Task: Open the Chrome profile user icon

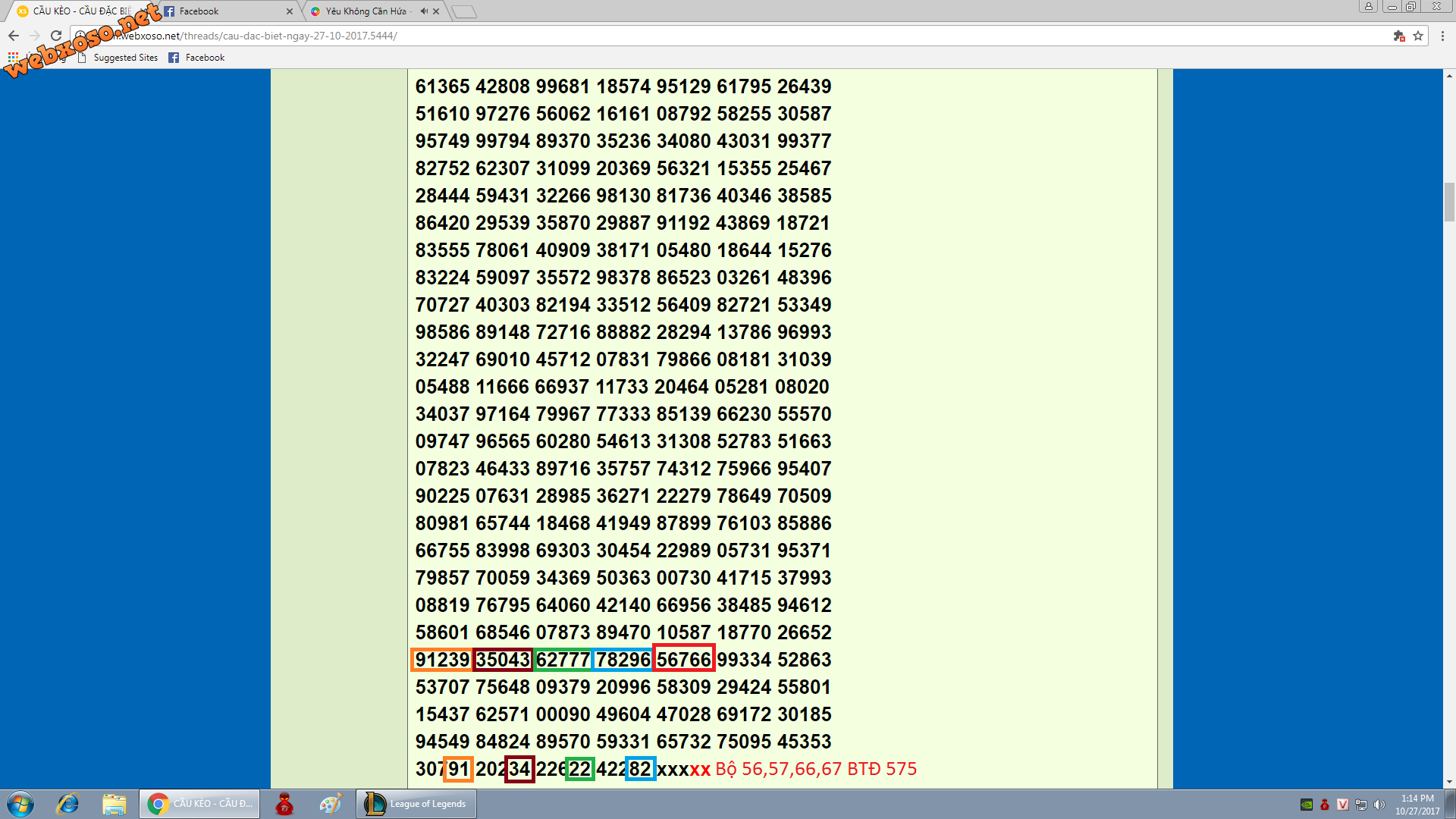Action: 1368,7
